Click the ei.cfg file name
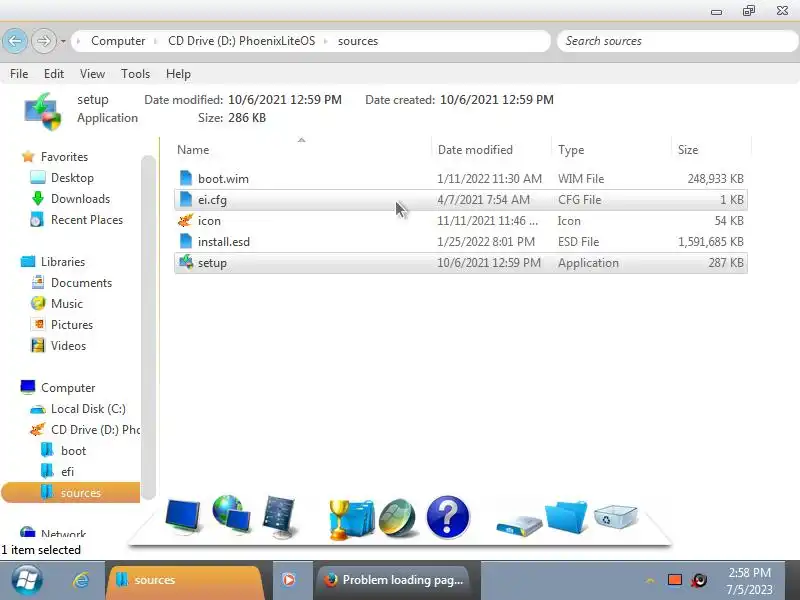Image resolution: width=800 pixels, height=600 pixels. pos(212,200)
